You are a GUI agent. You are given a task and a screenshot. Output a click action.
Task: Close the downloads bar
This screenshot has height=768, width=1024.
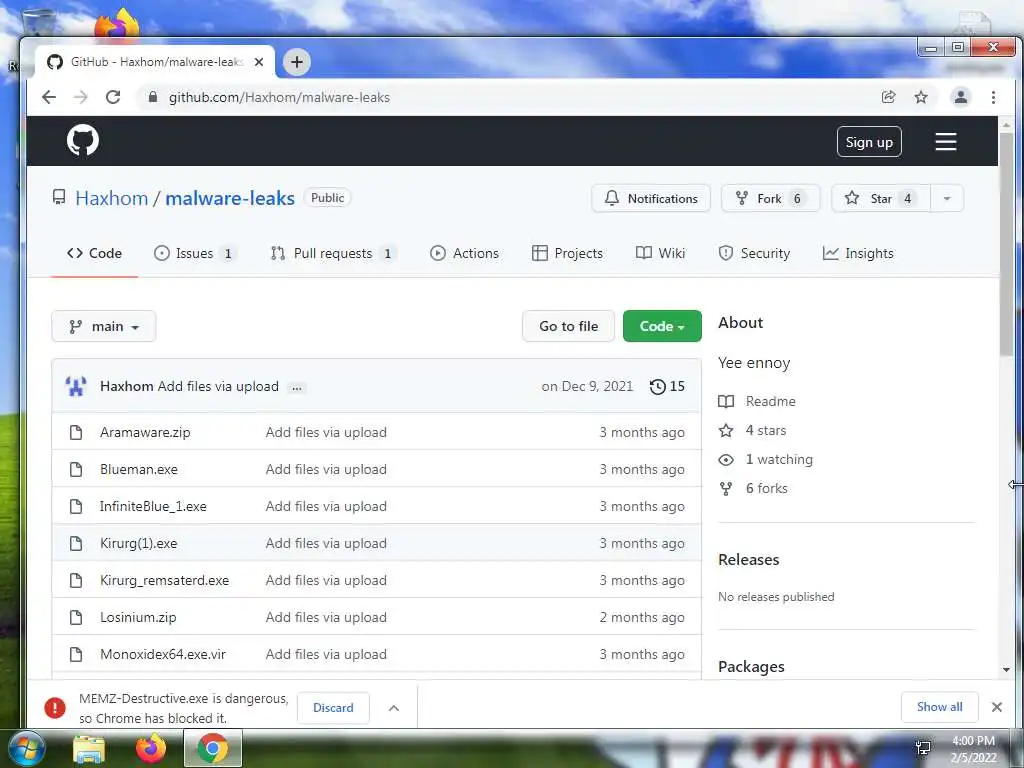point(997,707)
